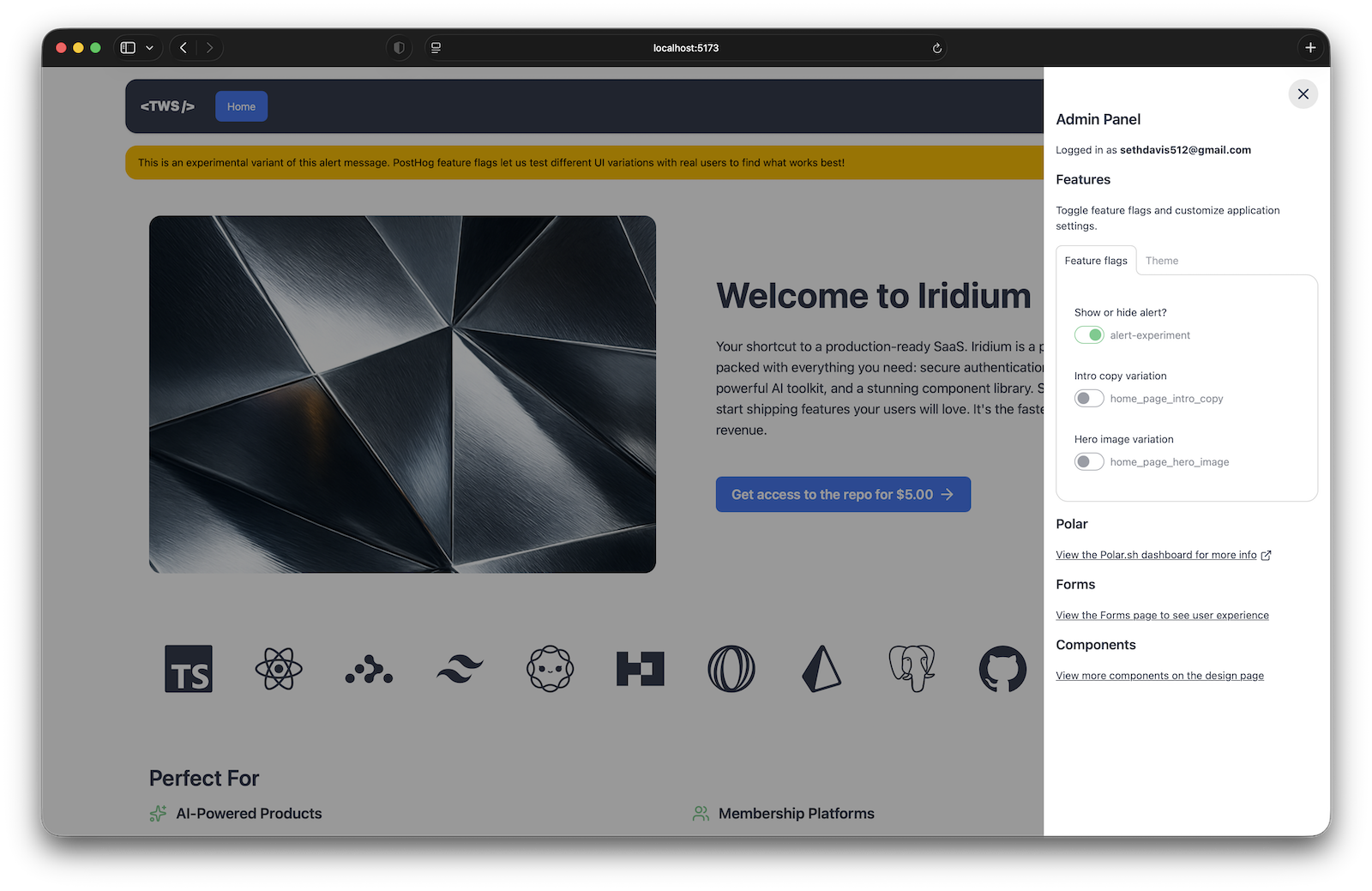
Task: Select the Polar circular logo icon
Action: 731,669
